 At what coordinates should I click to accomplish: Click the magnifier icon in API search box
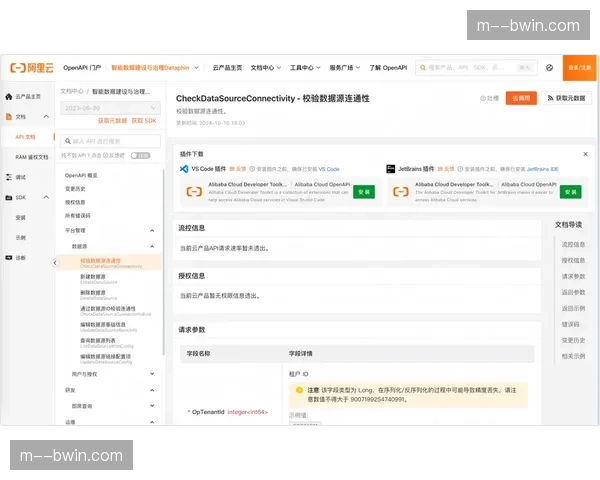tap(68, 141)
